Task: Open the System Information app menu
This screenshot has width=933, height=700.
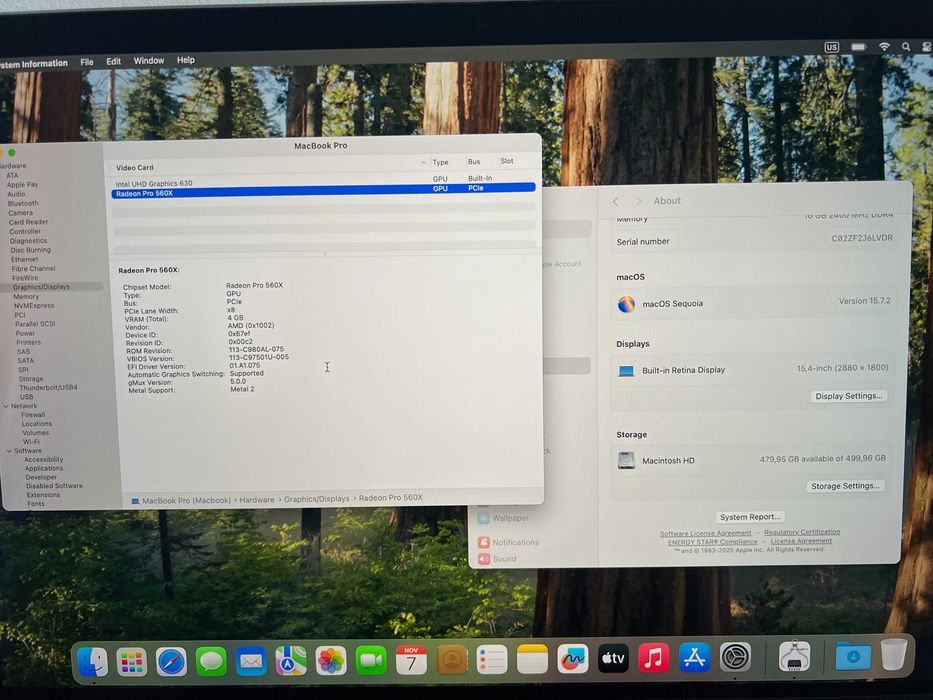Action: 34,63
